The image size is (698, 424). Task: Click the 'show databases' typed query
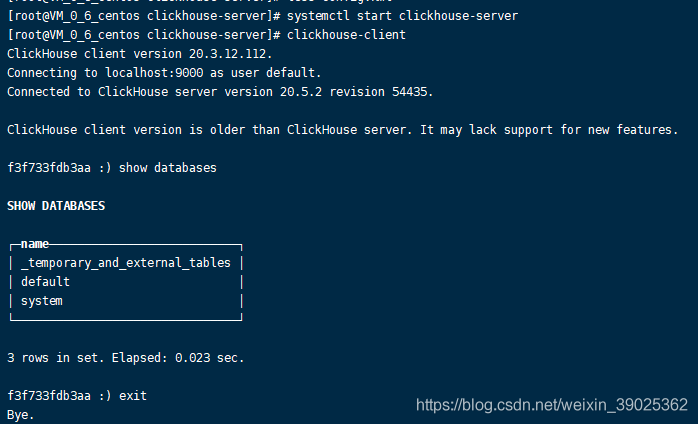pos(167,168)
